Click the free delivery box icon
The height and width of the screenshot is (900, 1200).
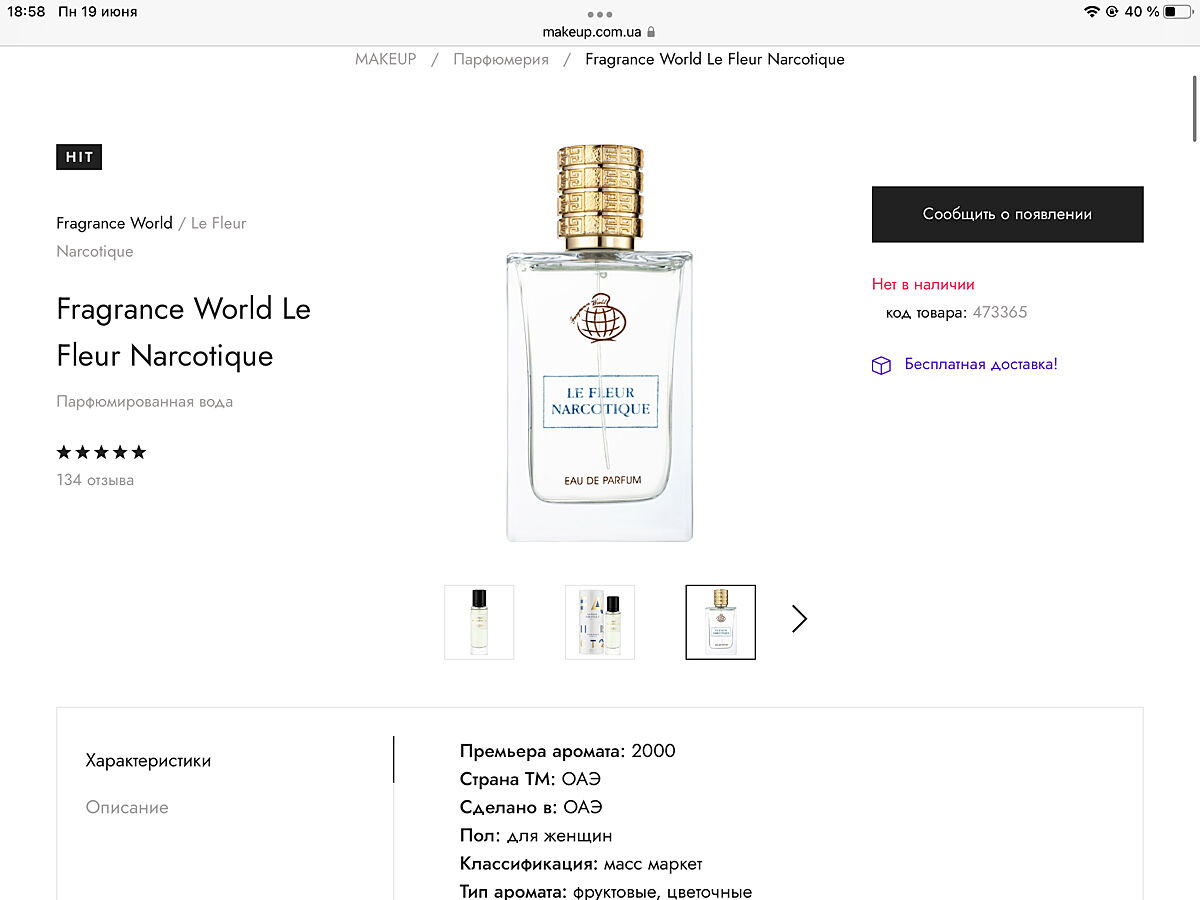881,365
